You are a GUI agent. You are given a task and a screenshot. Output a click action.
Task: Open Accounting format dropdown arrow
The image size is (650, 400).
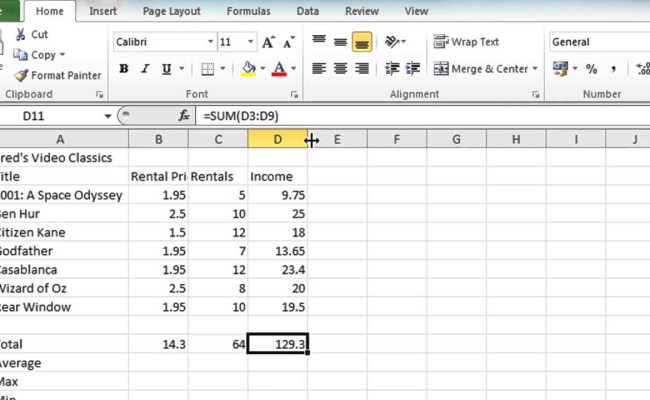(575, 68)
